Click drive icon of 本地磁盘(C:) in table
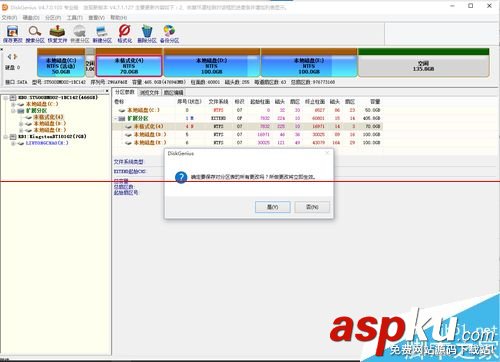This screenshot has height=362, width=500. tap(122, 110)
